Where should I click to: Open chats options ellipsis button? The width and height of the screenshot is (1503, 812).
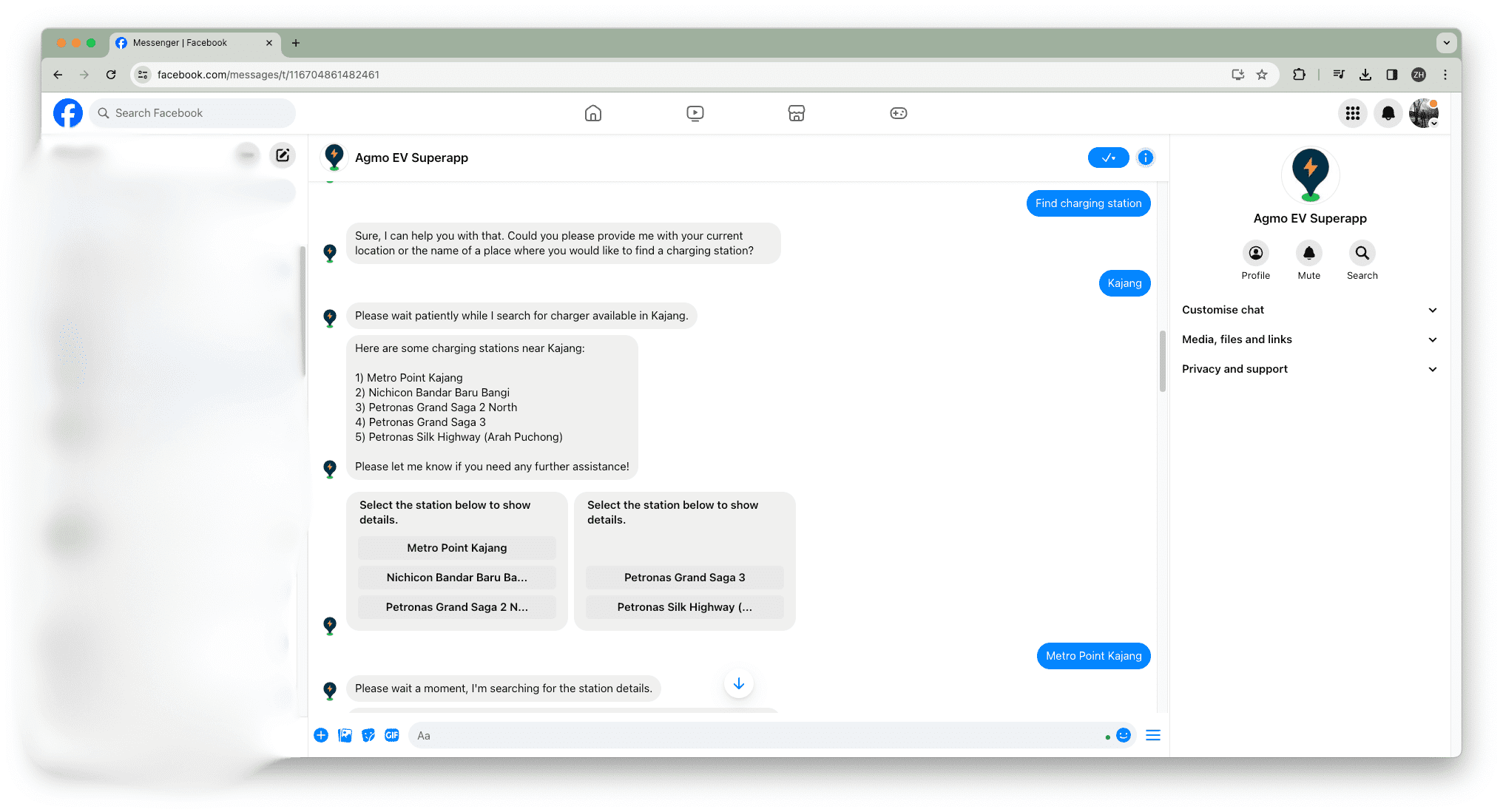247,155
